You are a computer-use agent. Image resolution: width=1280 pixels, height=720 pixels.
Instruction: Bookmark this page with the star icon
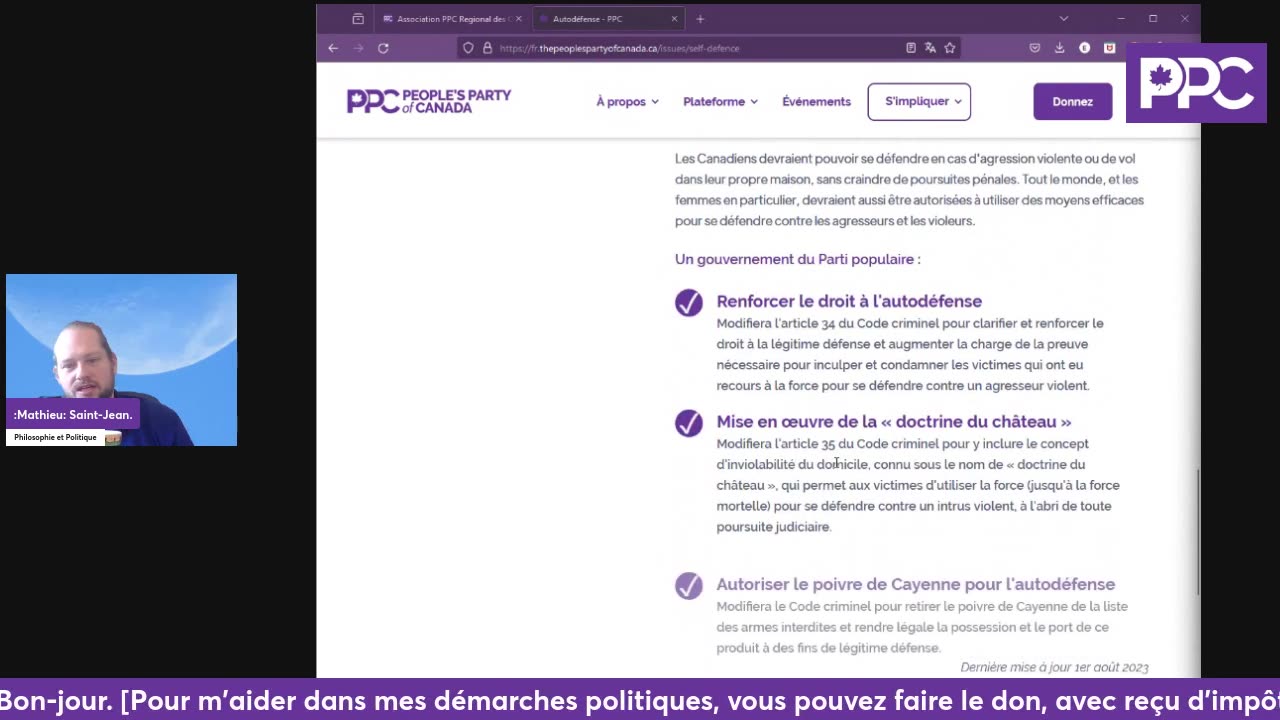click(x=950, y=48)
